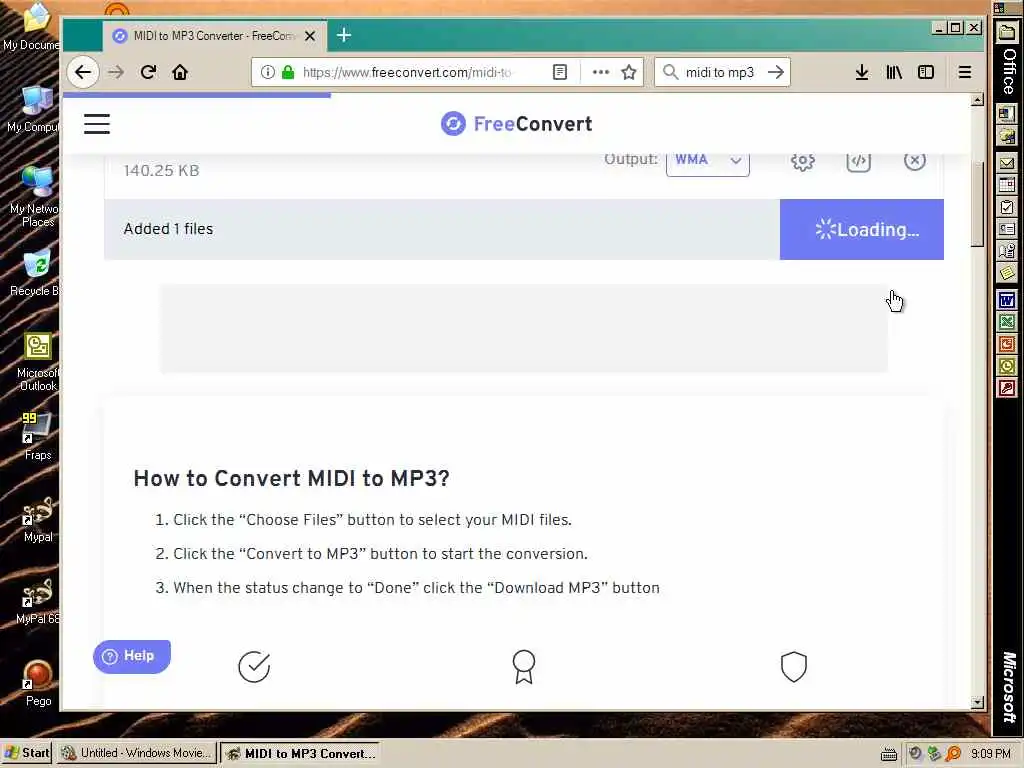The image size is (1024, 768).
Task: Click the page scrollbar down arrow
Action: pyautogui.click(x=977, y=703)
